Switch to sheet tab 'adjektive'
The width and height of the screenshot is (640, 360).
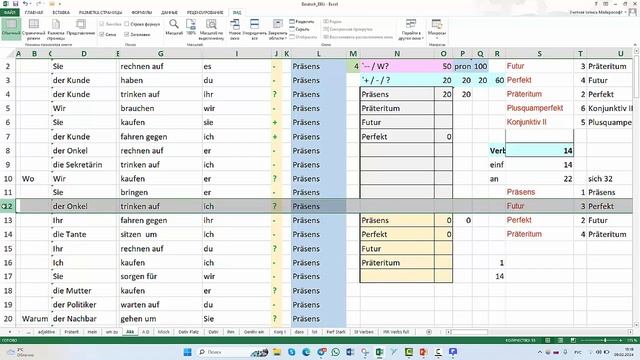47,332
